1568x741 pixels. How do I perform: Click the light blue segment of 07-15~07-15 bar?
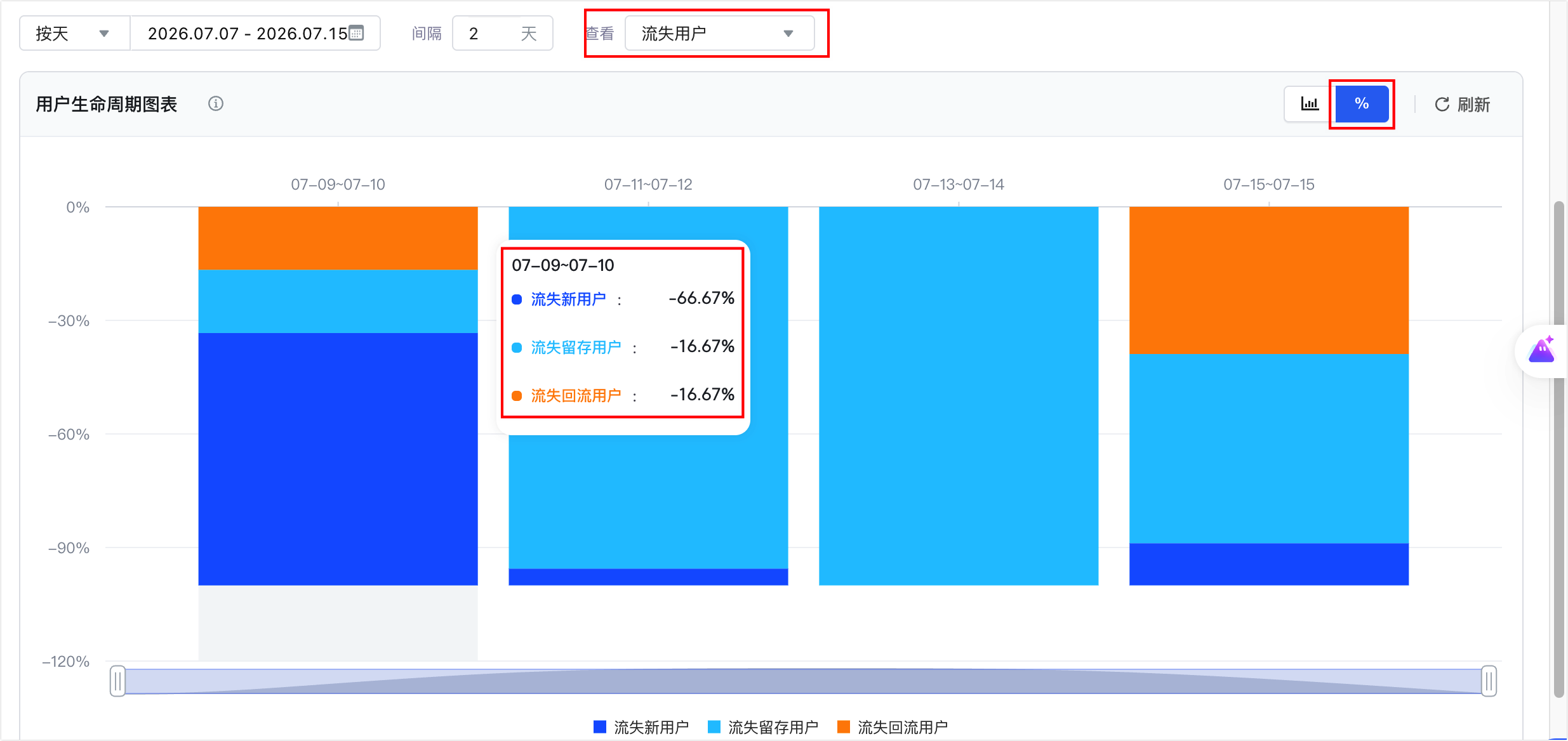[1269, 448]
